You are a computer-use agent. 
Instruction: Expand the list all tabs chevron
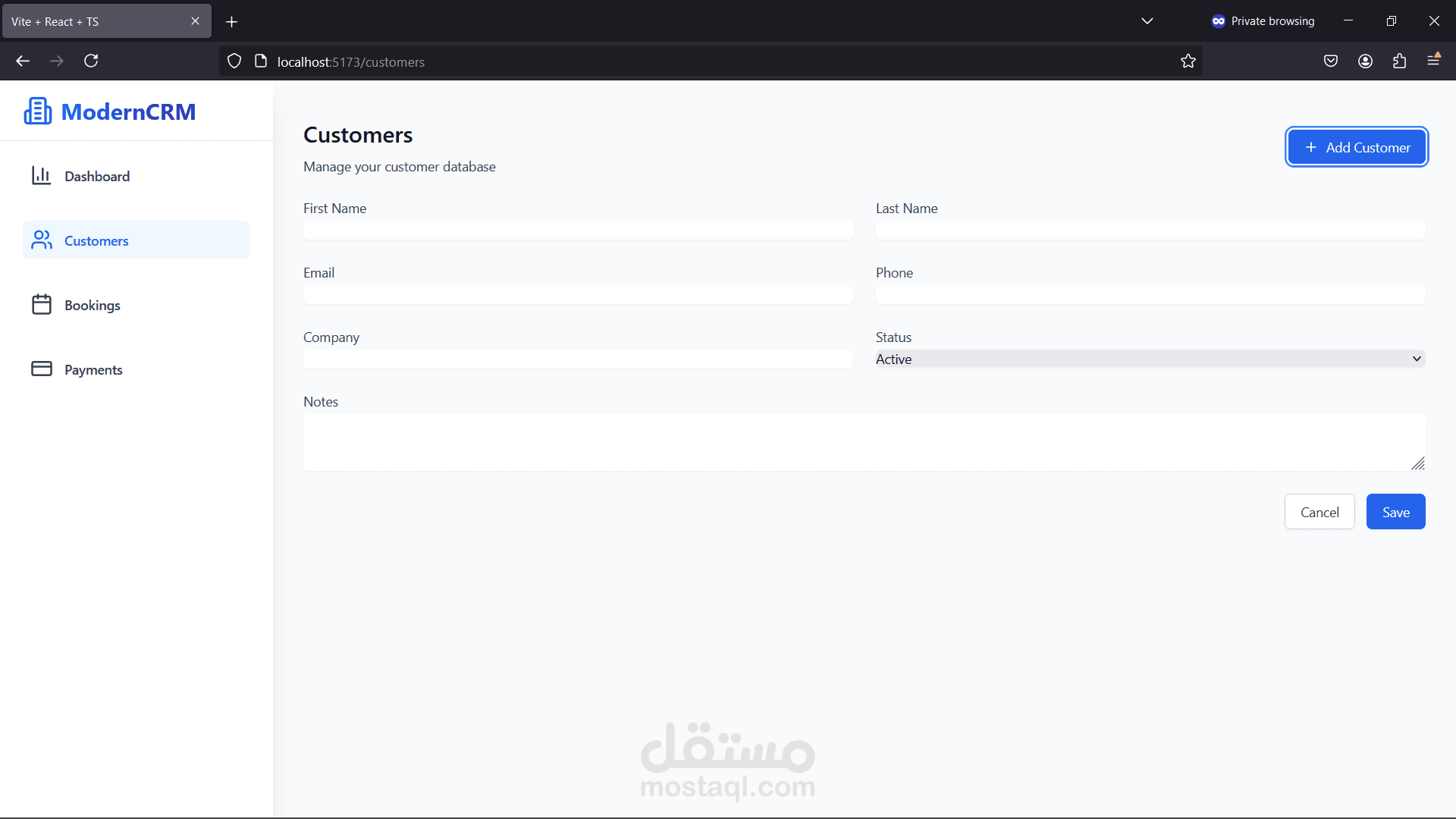tap(1147, 21)
